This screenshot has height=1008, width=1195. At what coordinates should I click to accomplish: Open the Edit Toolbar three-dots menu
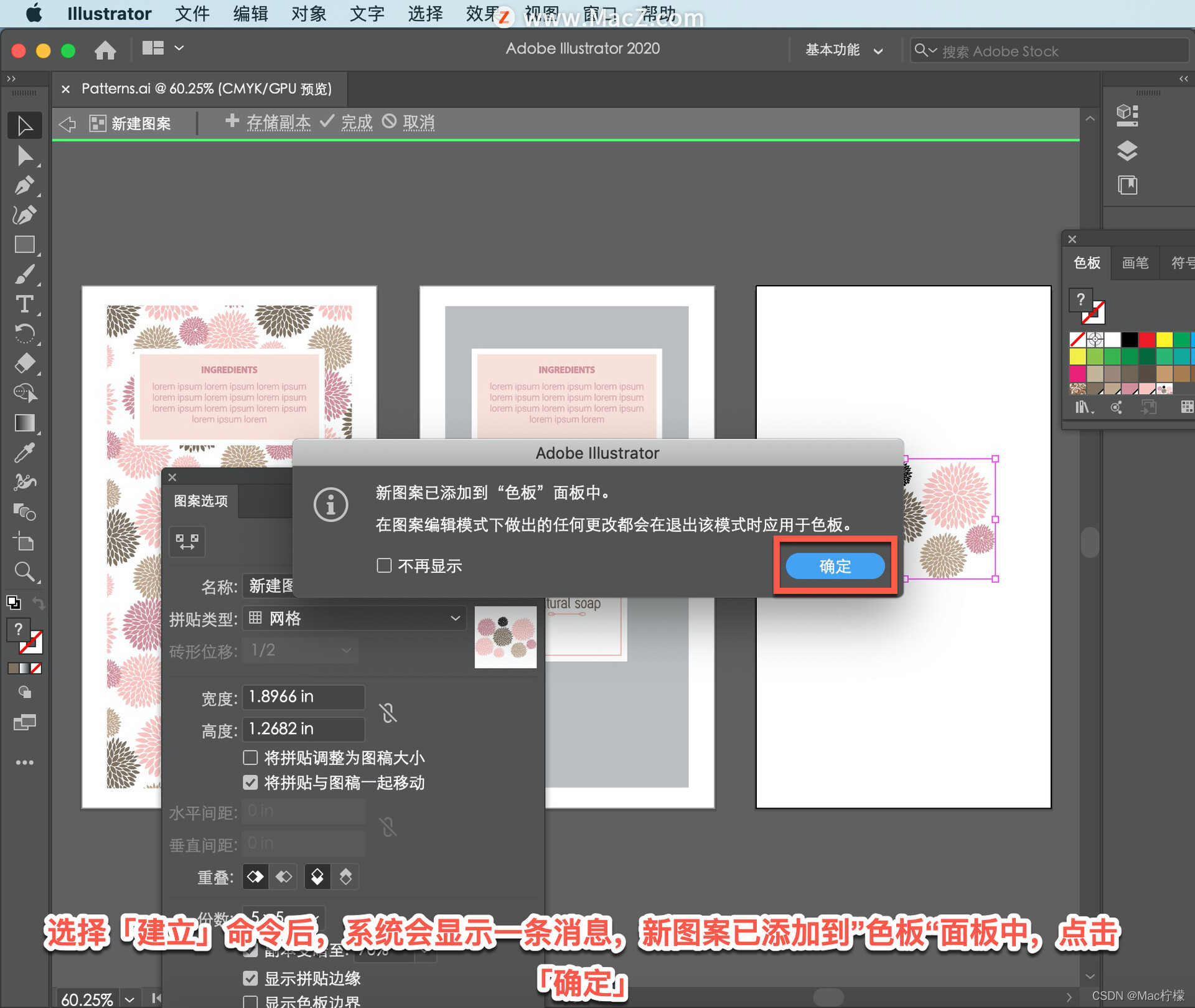(x=25, y=762)
